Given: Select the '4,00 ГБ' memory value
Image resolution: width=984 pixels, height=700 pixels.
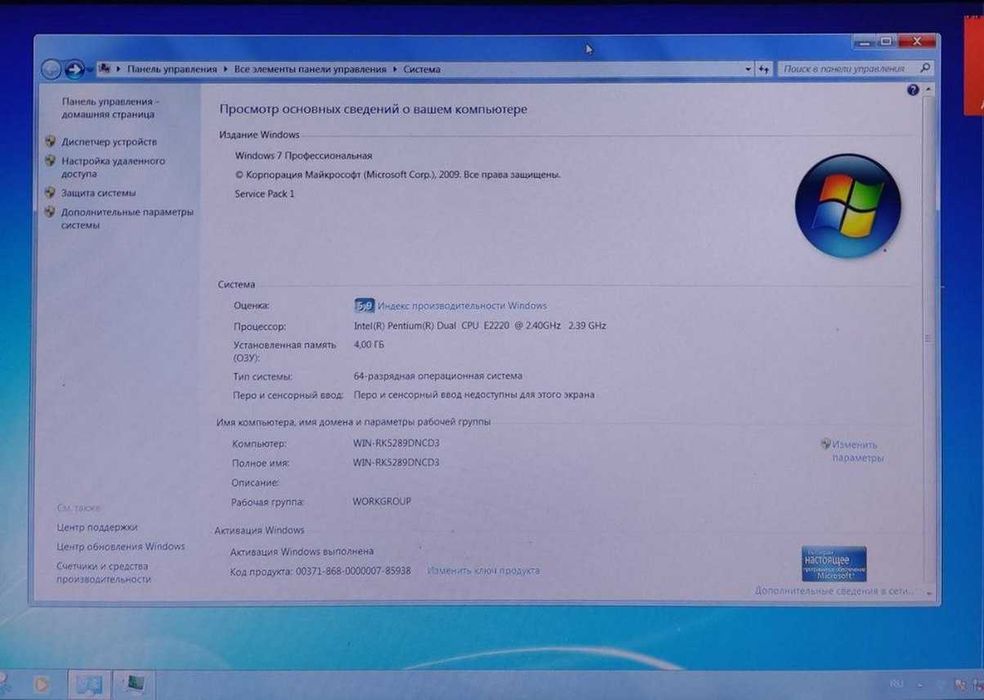Looking at the screenshot, I should coord(369,345).
